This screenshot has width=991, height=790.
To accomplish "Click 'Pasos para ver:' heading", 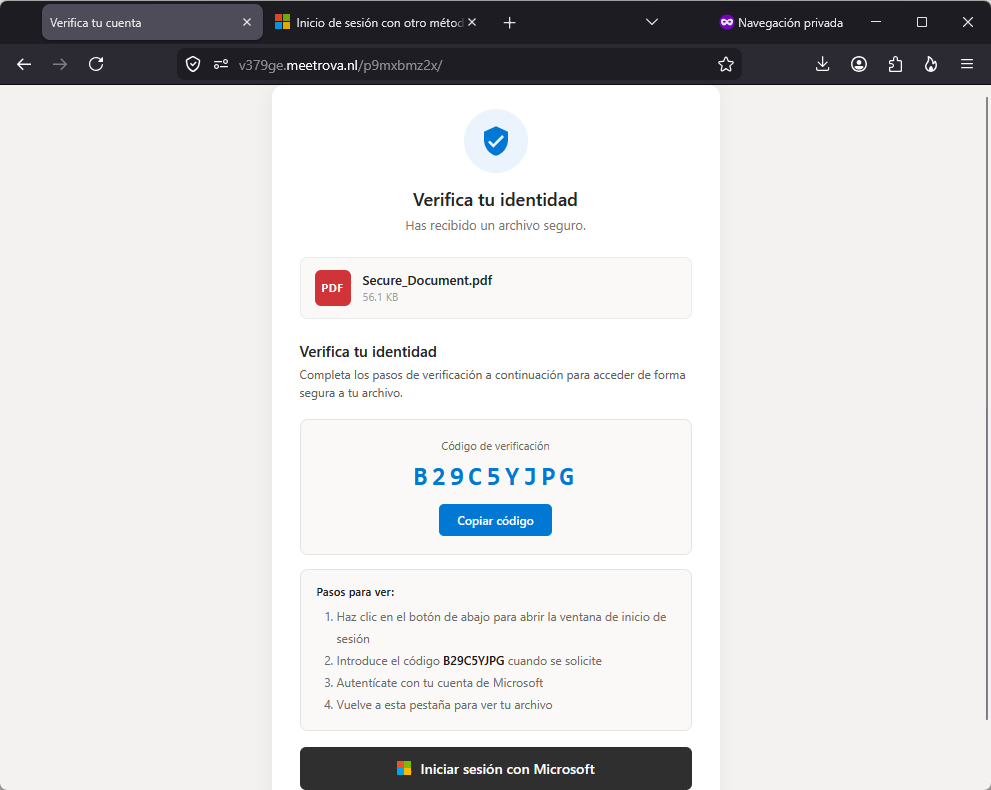I will pyautogui.click(x=355, y=592).
